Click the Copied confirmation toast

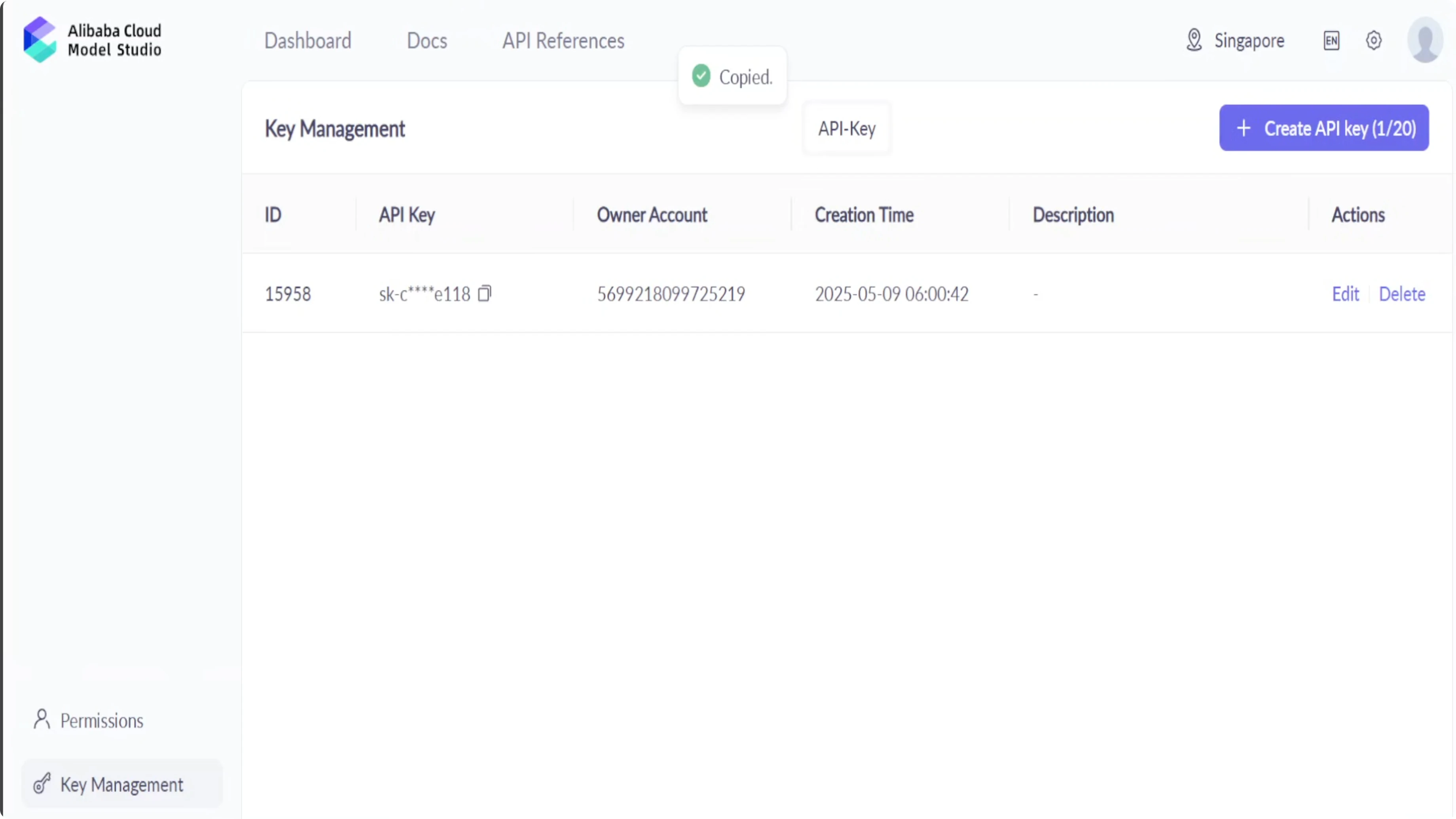pyautogui.click(x=732, y=76)
